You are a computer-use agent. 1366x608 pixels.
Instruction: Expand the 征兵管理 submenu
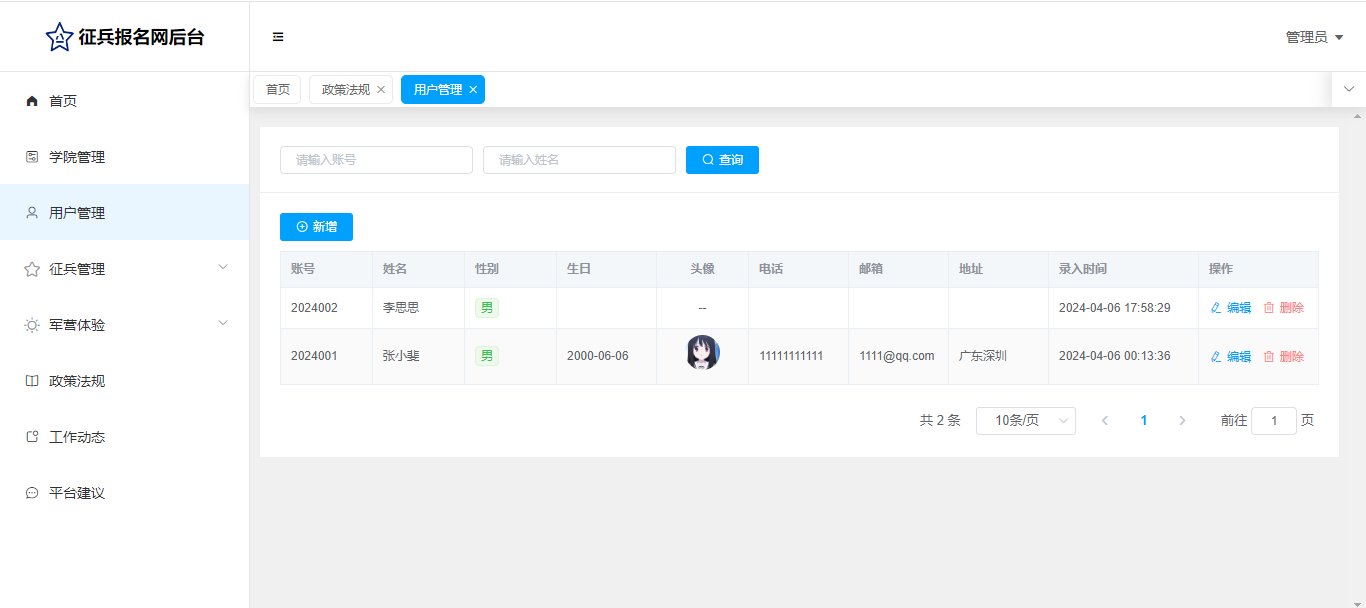pos(223,267)
